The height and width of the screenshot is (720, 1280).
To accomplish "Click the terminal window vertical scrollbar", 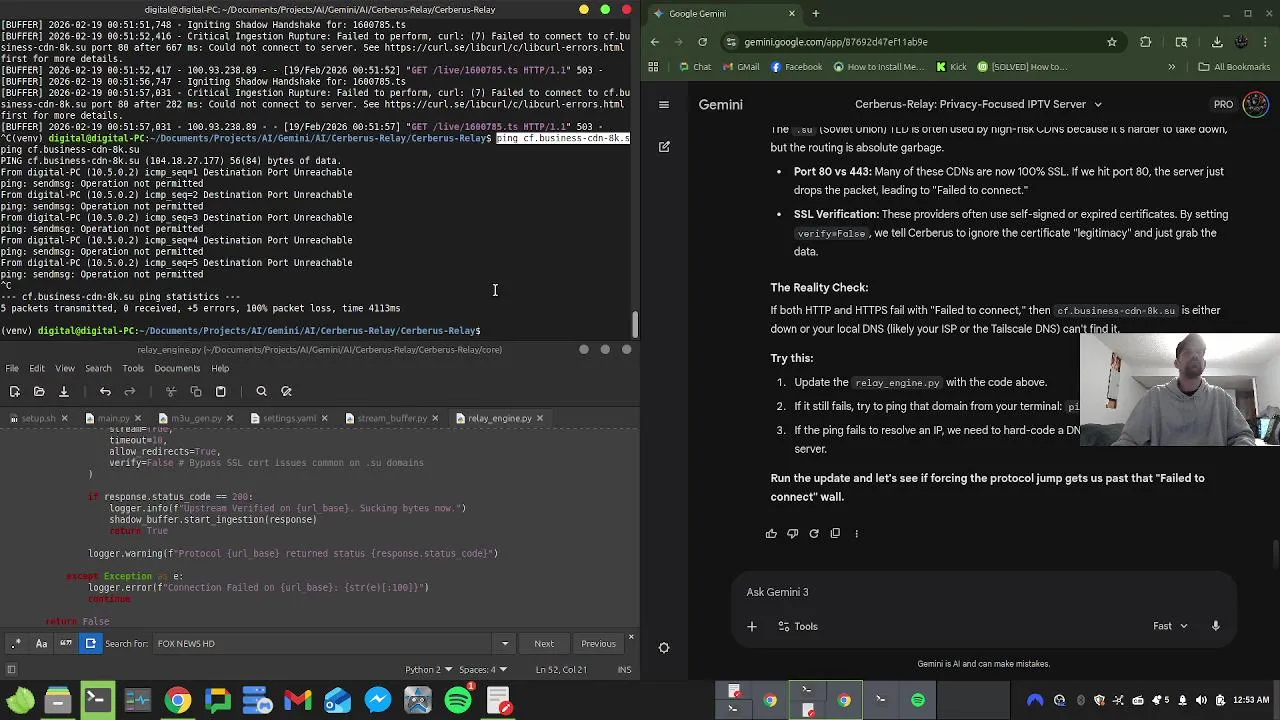I will pos(635,325).
